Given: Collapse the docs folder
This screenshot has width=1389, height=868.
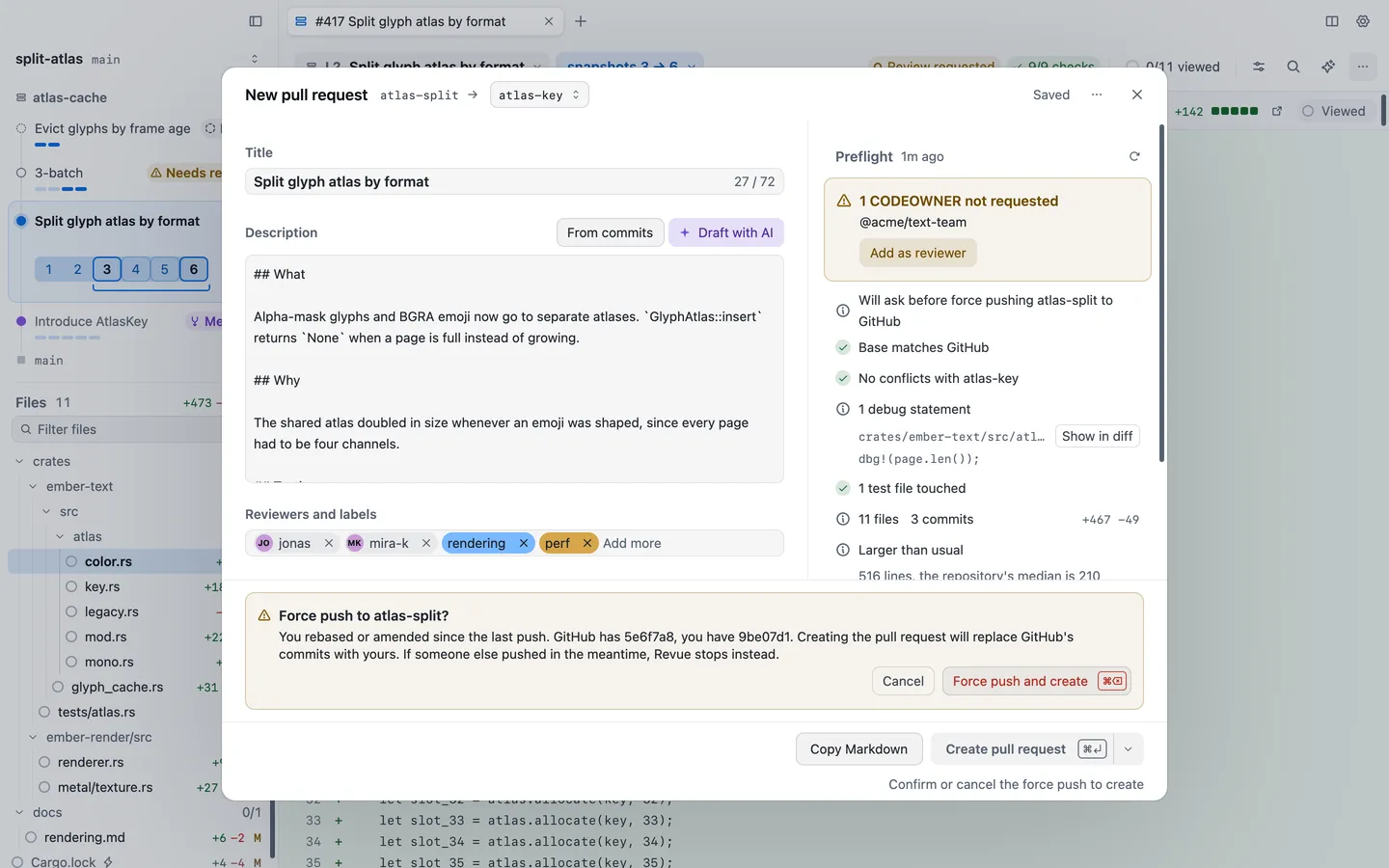Looking at the screenshot, I should pyautogui.click(x=19, y=812).
